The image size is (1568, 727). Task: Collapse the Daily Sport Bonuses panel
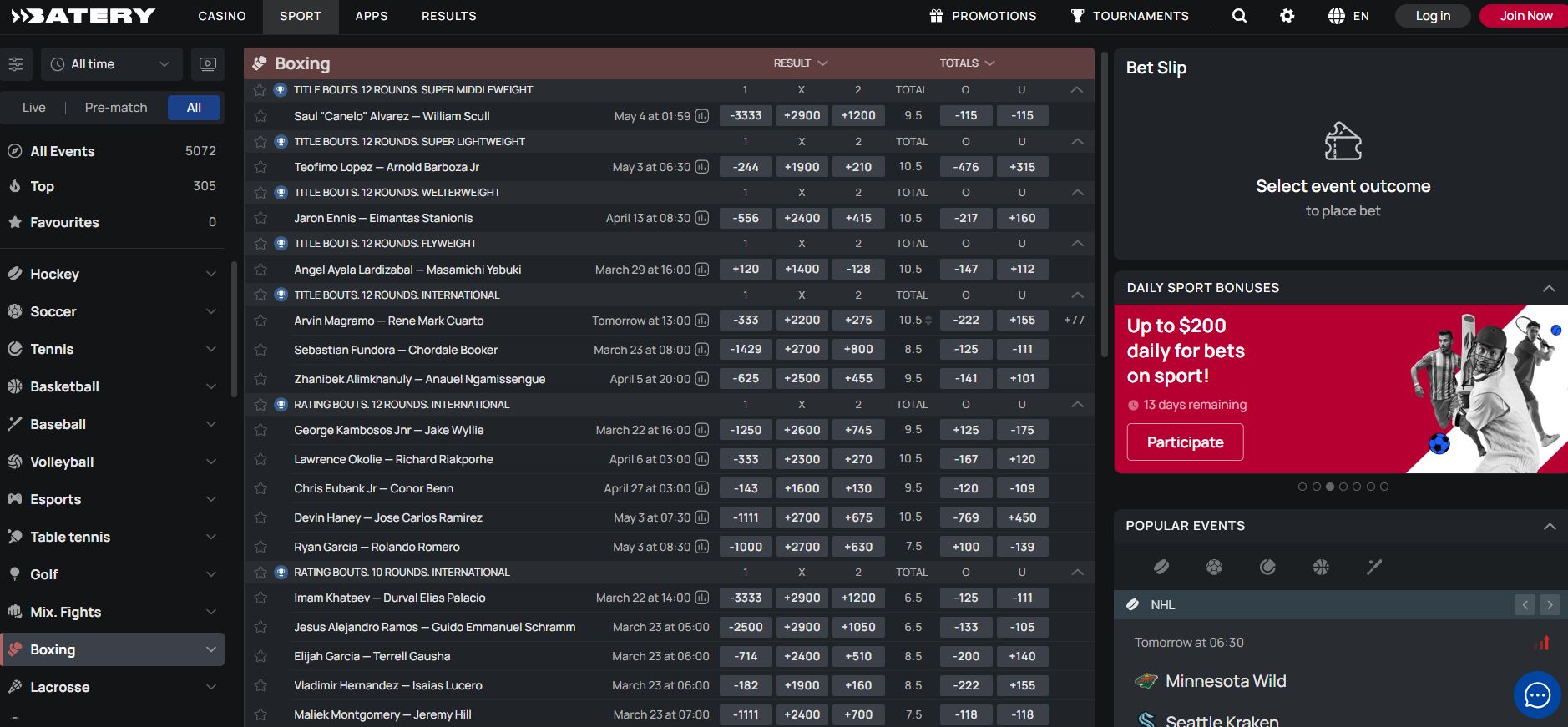1549,288
